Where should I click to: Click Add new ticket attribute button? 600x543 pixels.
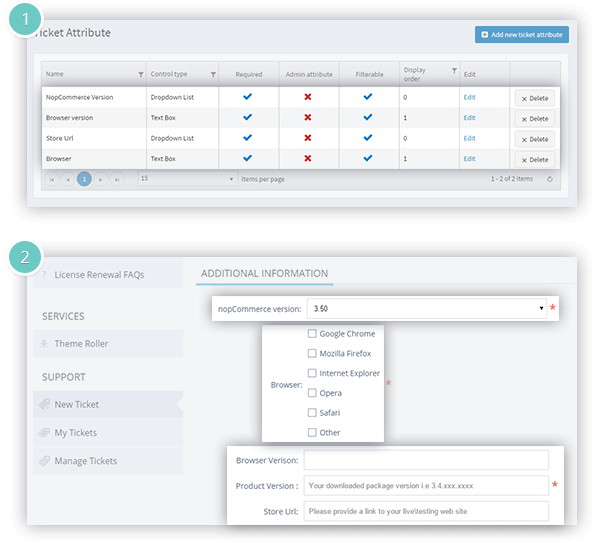click(x=521, y=34)
